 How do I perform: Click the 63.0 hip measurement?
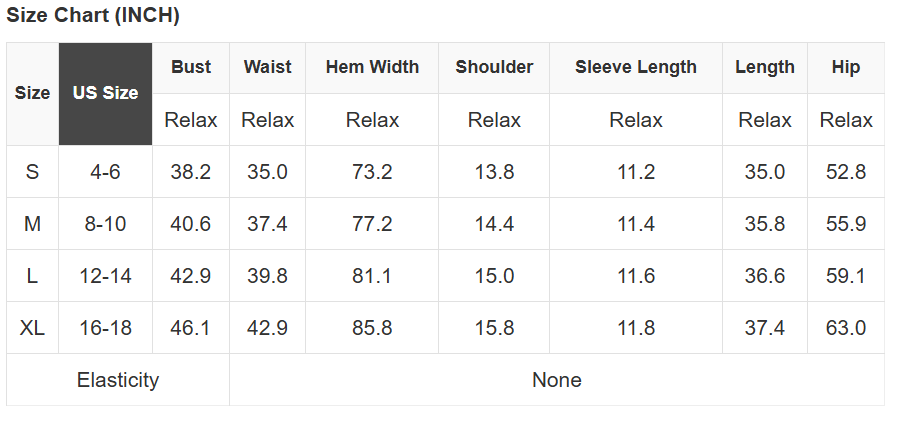(x=846, y=328)
